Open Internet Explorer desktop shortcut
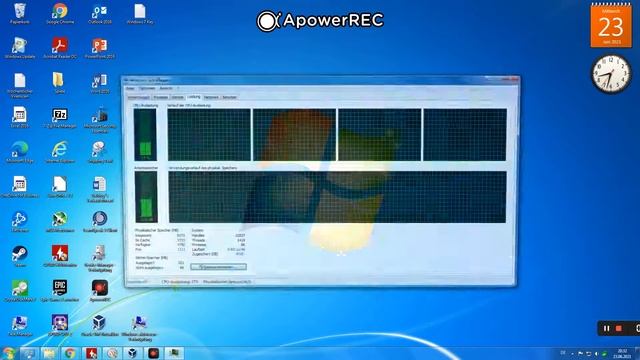 [x=60, y=152]
